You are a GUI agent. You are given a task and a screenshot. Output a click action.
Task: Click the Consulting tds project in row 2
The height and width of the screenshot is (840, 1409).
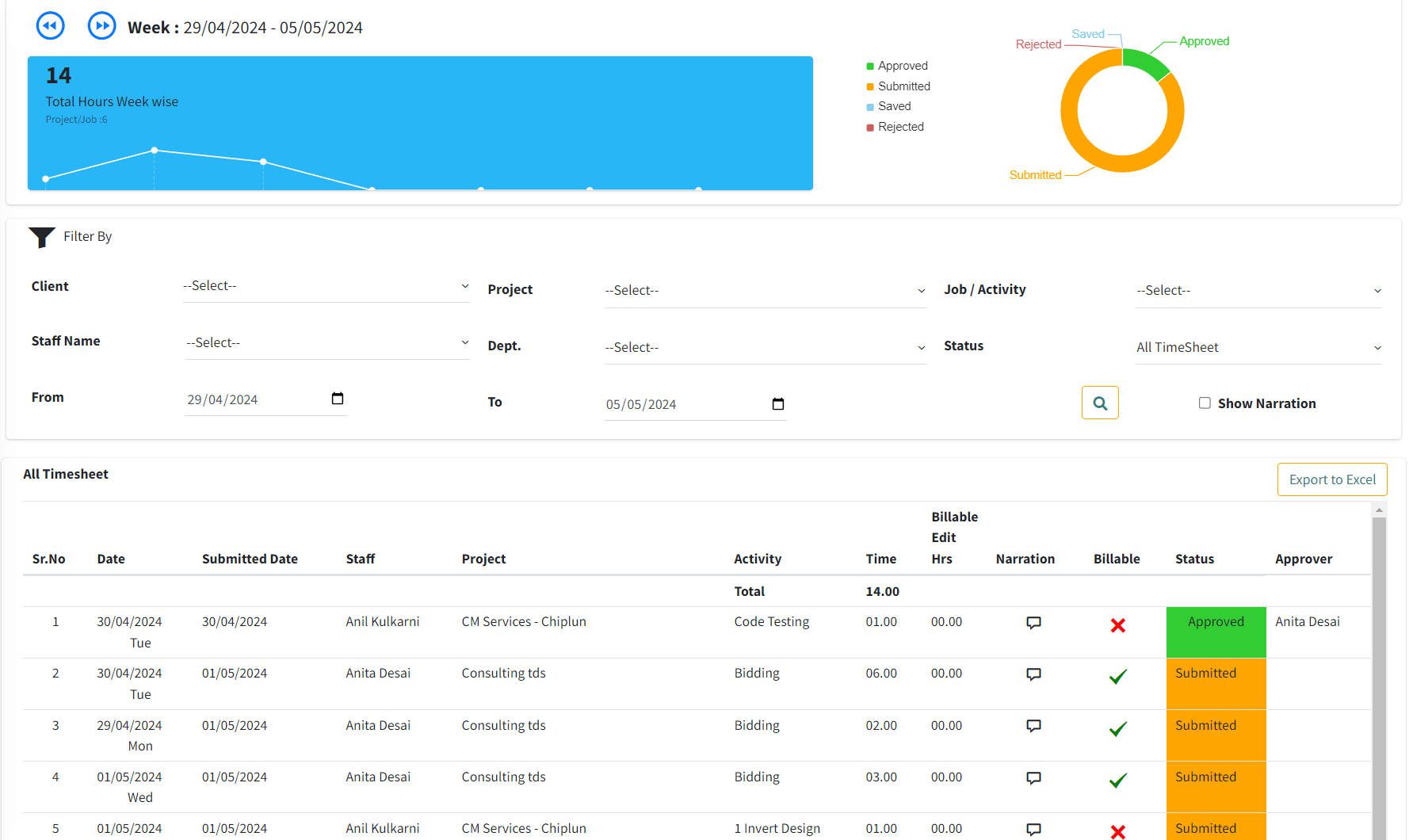503,674
